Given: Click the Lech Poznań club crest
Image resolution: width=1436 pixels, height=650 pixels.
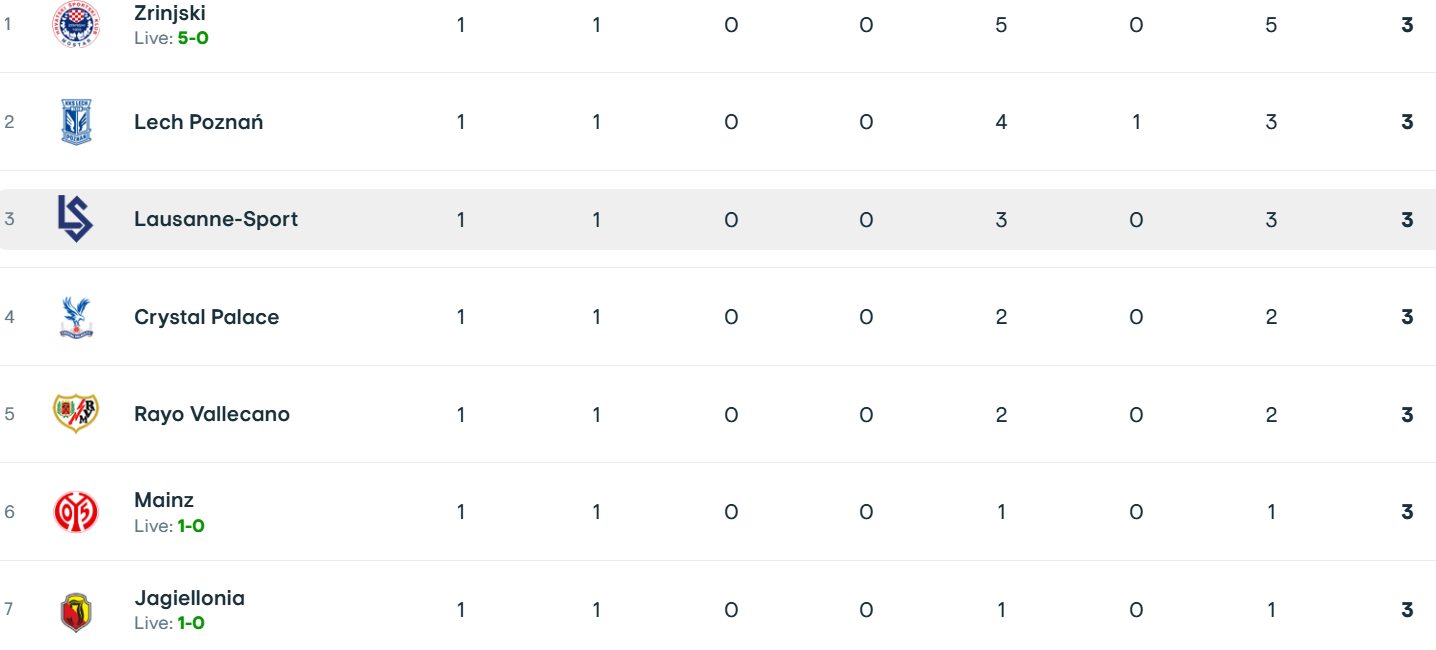Looking at the screenshot, I should point(76,122).
